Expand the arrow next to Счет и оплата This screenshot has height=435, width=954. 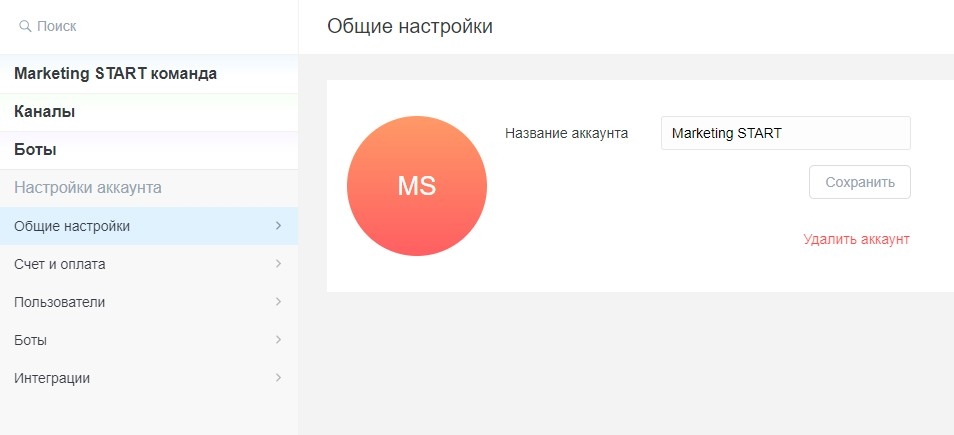pyautogui.click(x=278, y=264)
